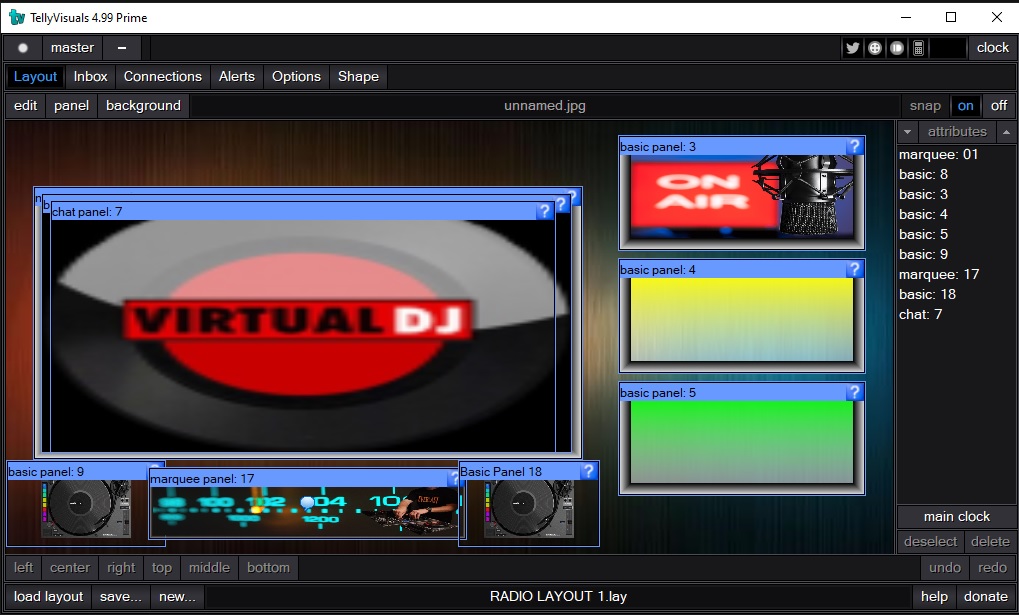Go to the Connections tab
Viewport: 1019px width, 615px height.
(x=162, y=77)
